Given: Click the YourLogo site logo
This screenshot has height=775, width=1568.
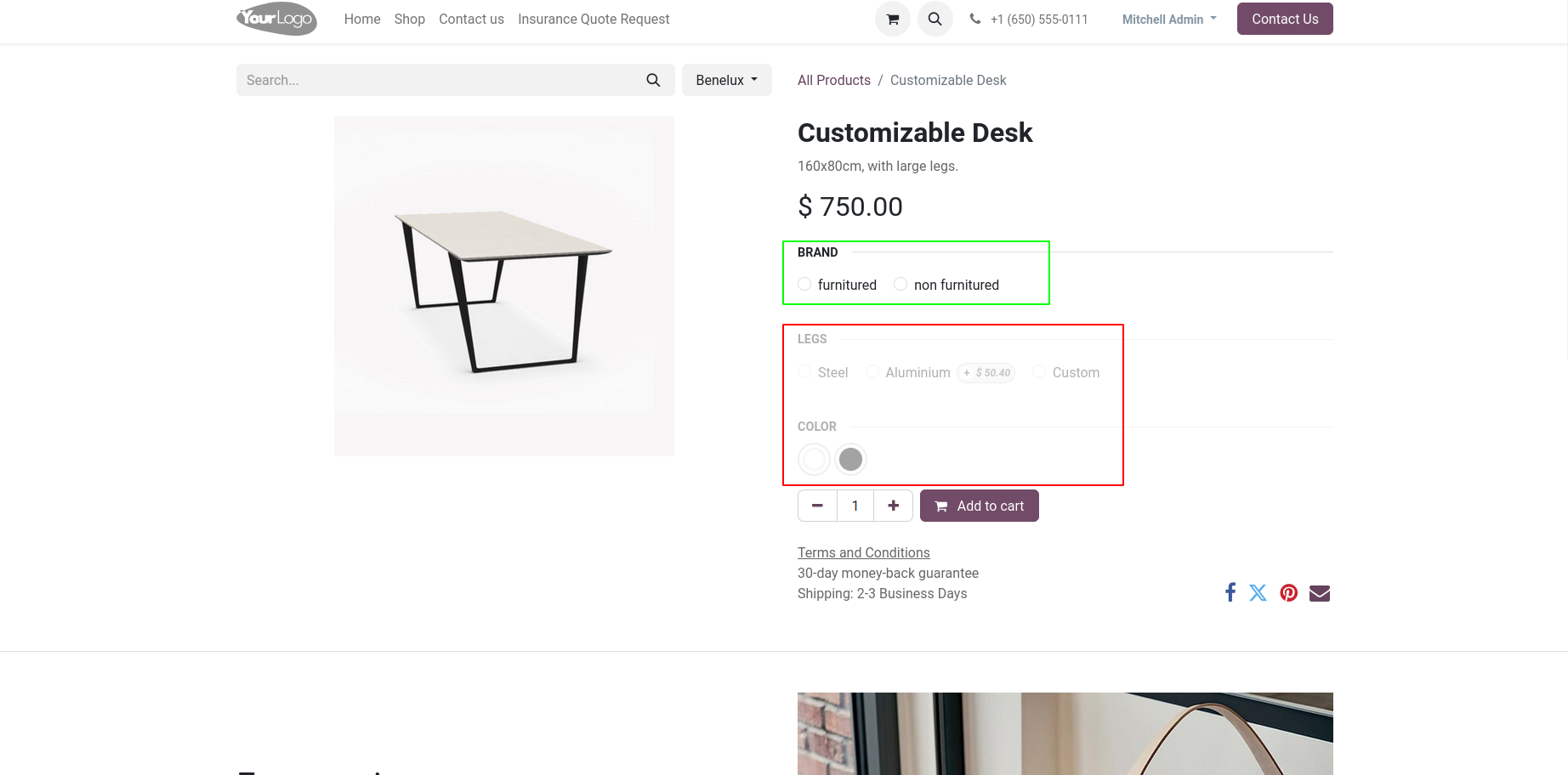Looking at the screenshot, I should (276, 19).
